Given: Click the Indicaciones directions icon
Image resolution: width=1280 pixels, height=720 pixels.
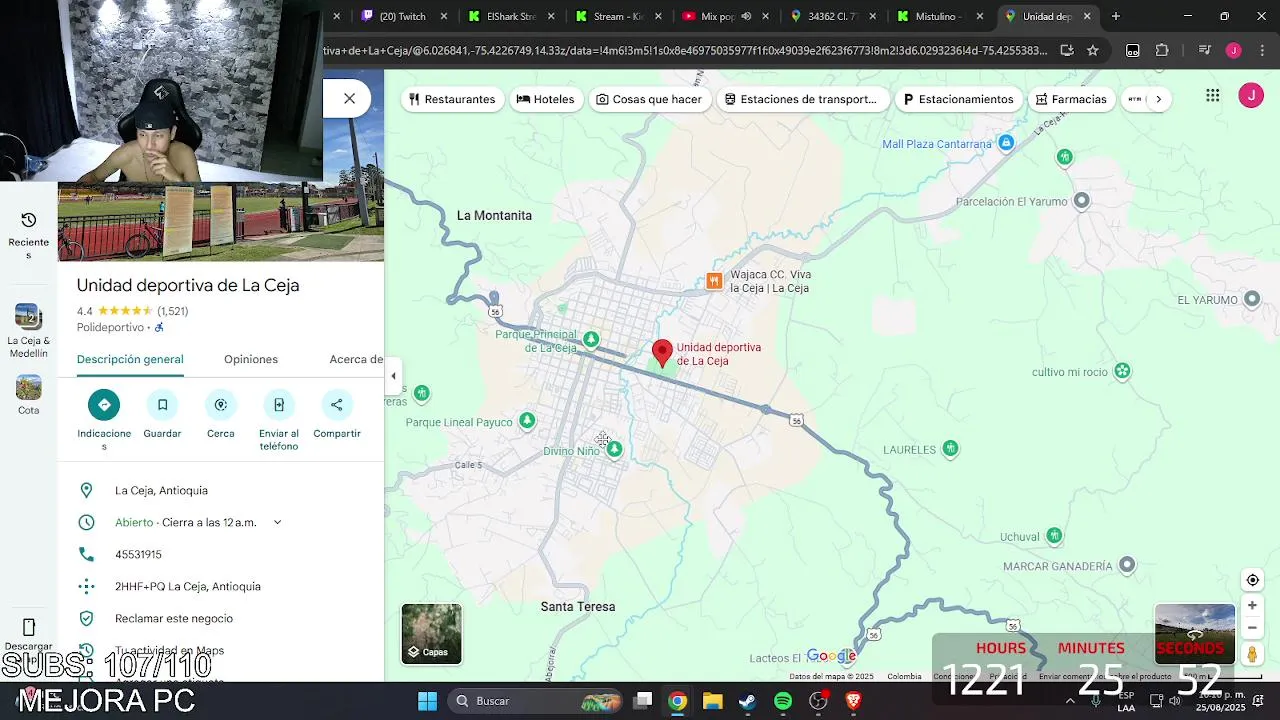Looking at the screenshot, I should [104, 405].
